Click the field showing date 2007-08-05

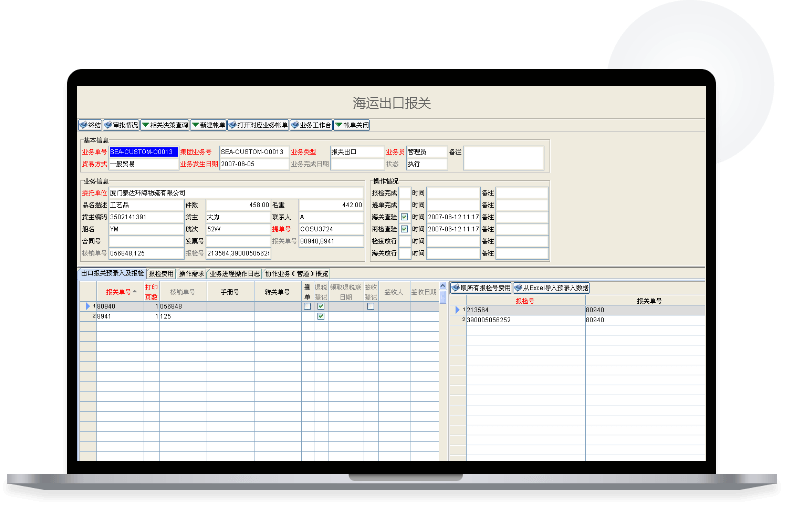point(254,164)
